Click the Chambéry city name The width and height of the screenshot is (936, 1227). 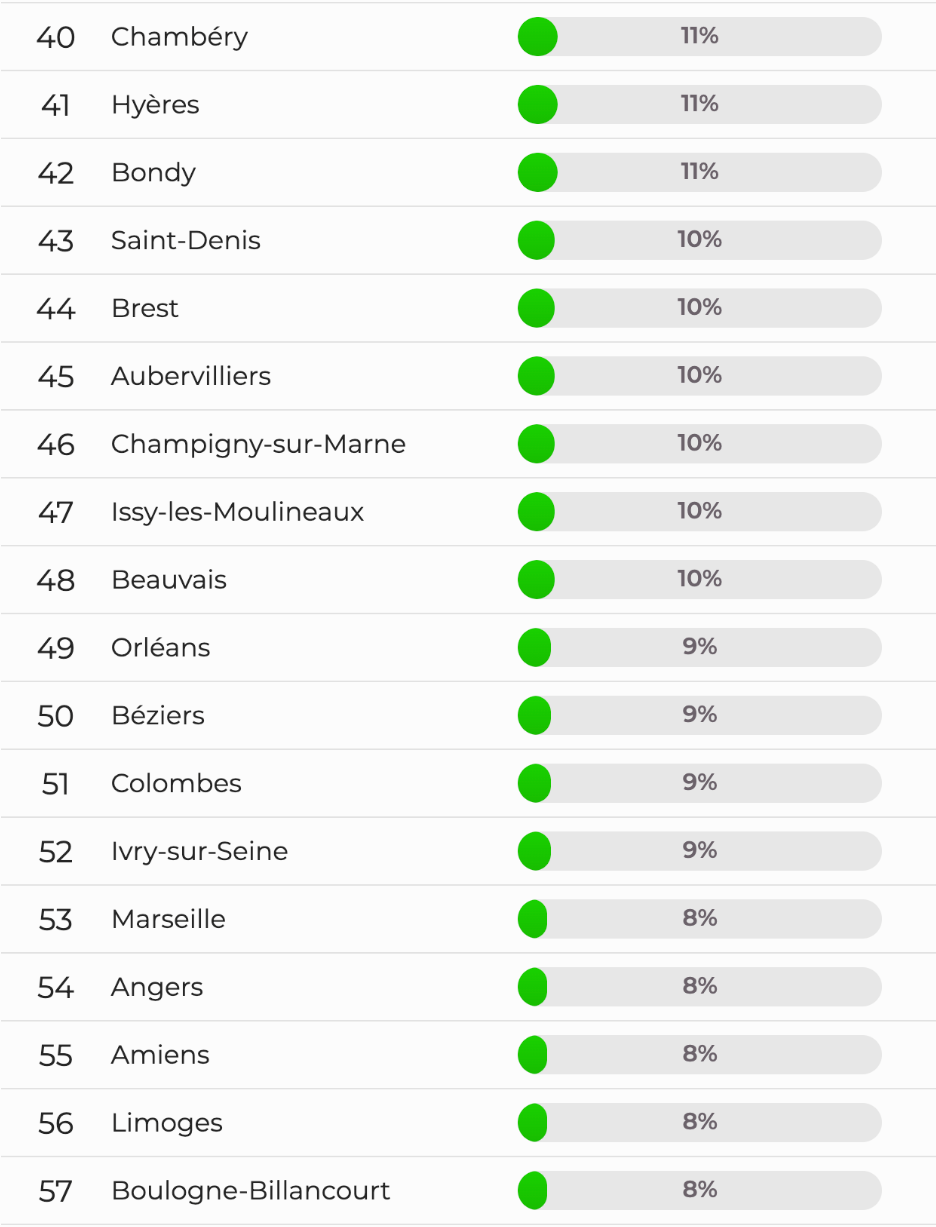pyautogui.click(x=179, y=37)
